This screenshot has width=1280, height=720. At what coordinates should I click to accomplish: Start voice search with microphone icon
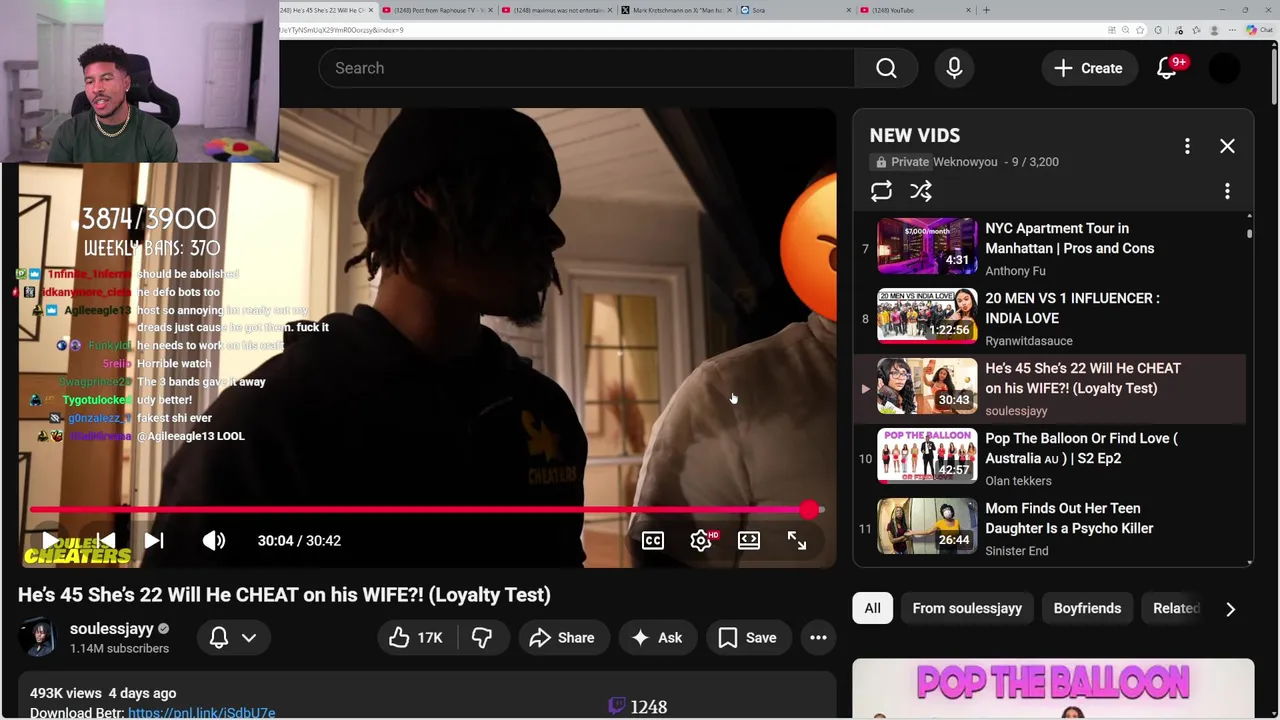click(954, 68)
